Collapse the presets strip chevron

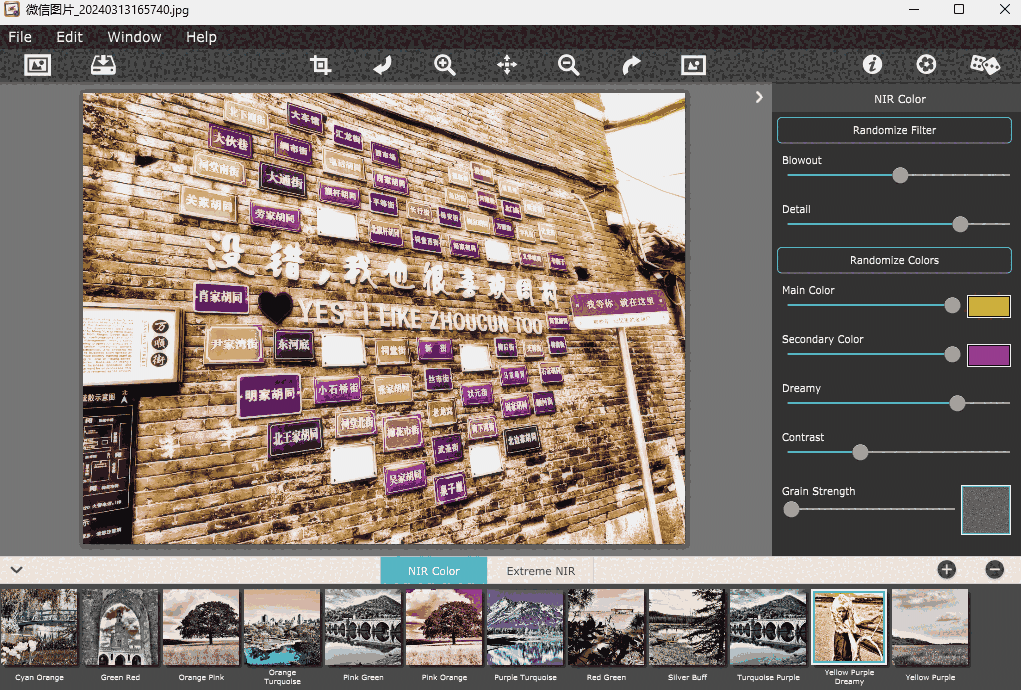click(17, 570)
